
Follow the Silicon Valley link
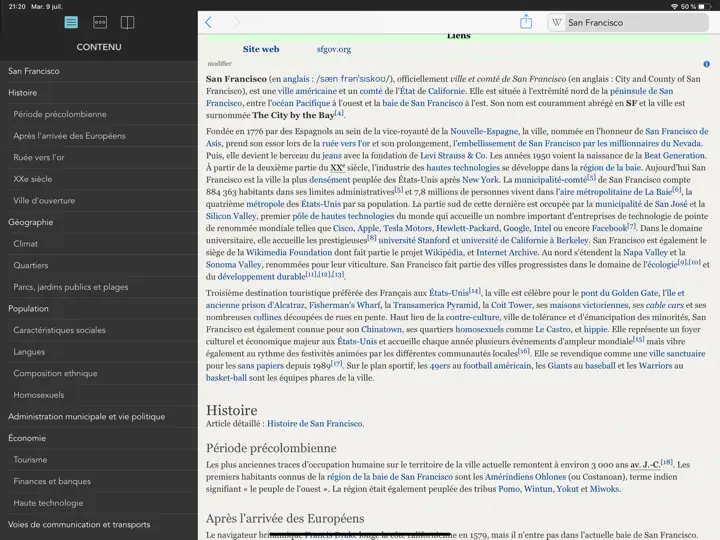coord(231,216)
